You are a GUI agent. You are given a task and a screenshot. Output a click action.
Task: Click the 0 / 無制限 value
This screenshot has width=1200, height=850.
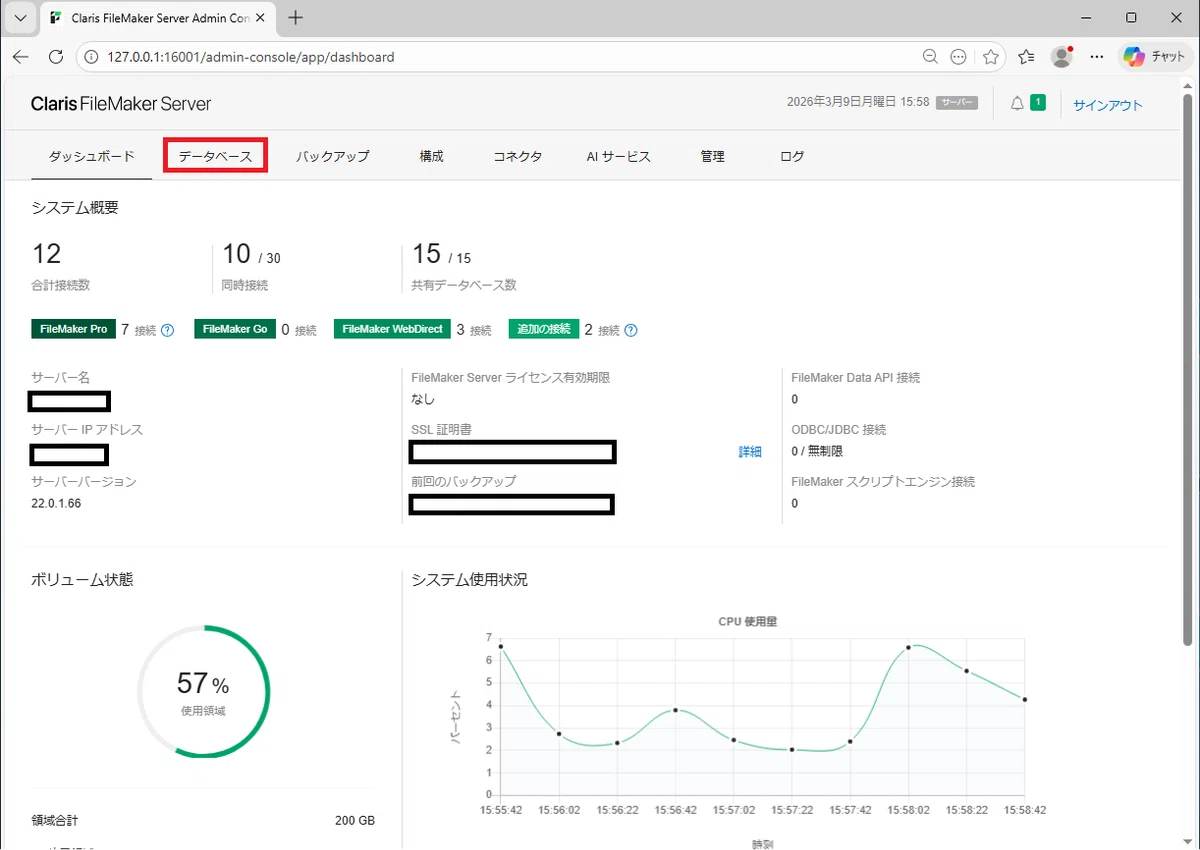point(818,451)
